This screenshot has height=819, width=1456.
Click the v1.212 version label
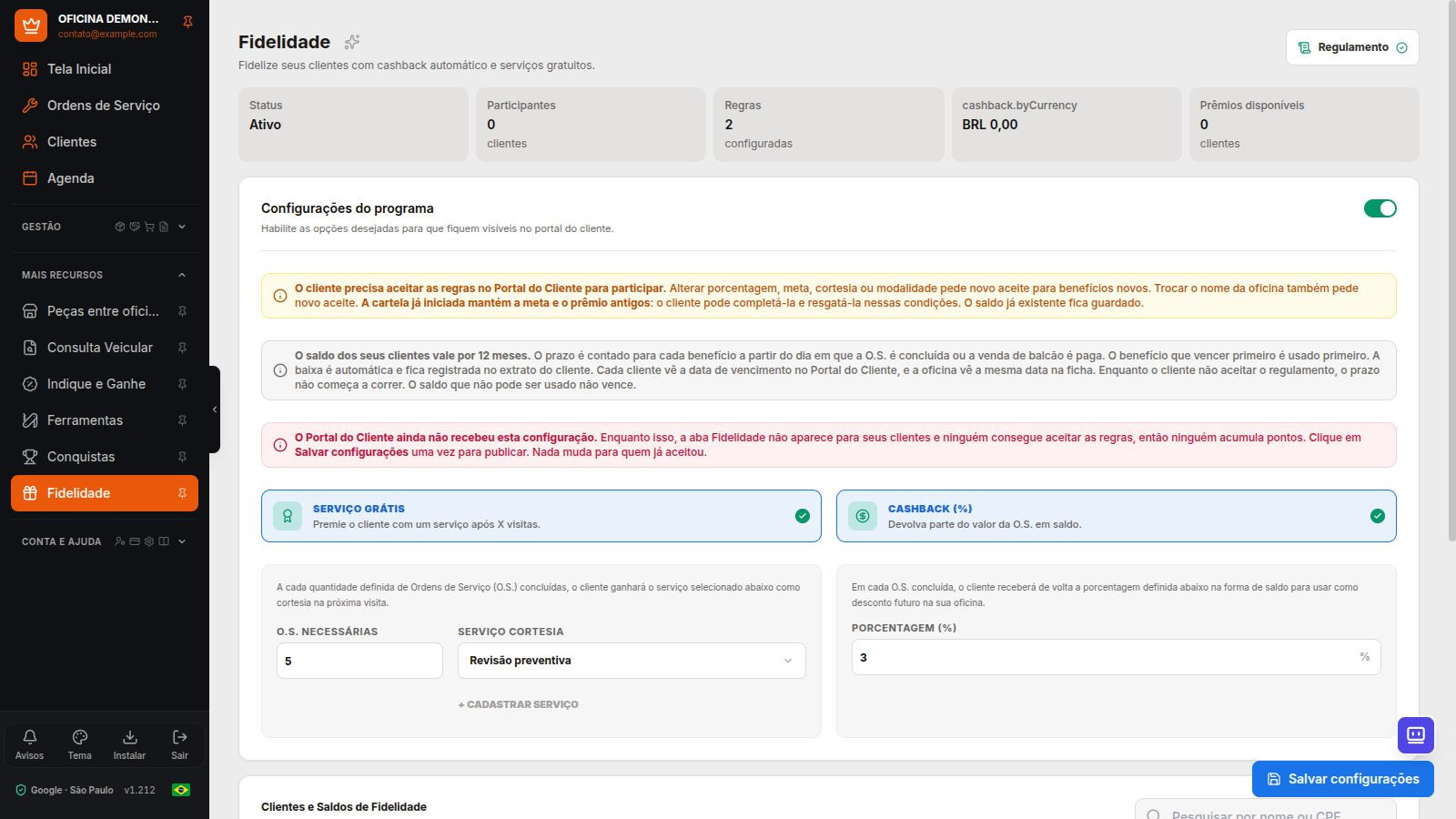[140, 790]
